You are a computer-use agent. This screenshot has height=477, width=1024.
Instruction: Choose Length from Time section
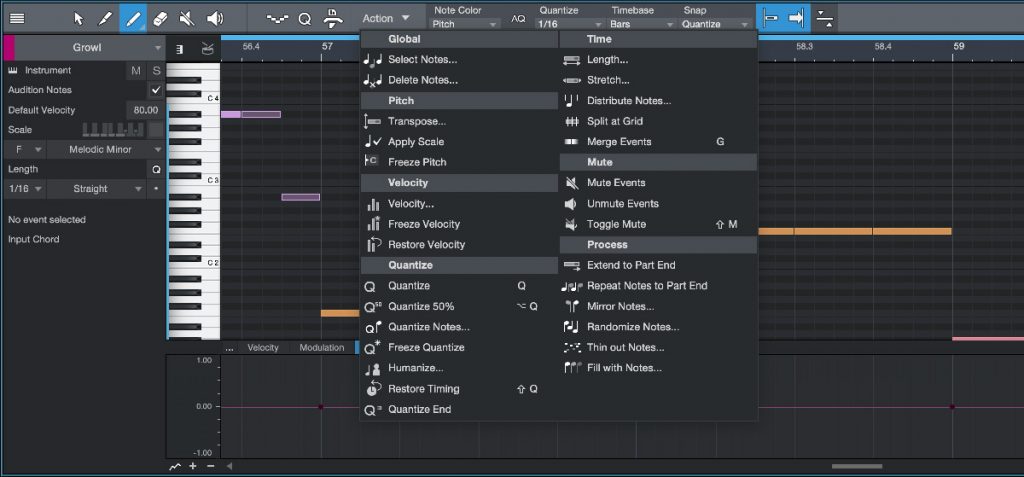[658, 59]
